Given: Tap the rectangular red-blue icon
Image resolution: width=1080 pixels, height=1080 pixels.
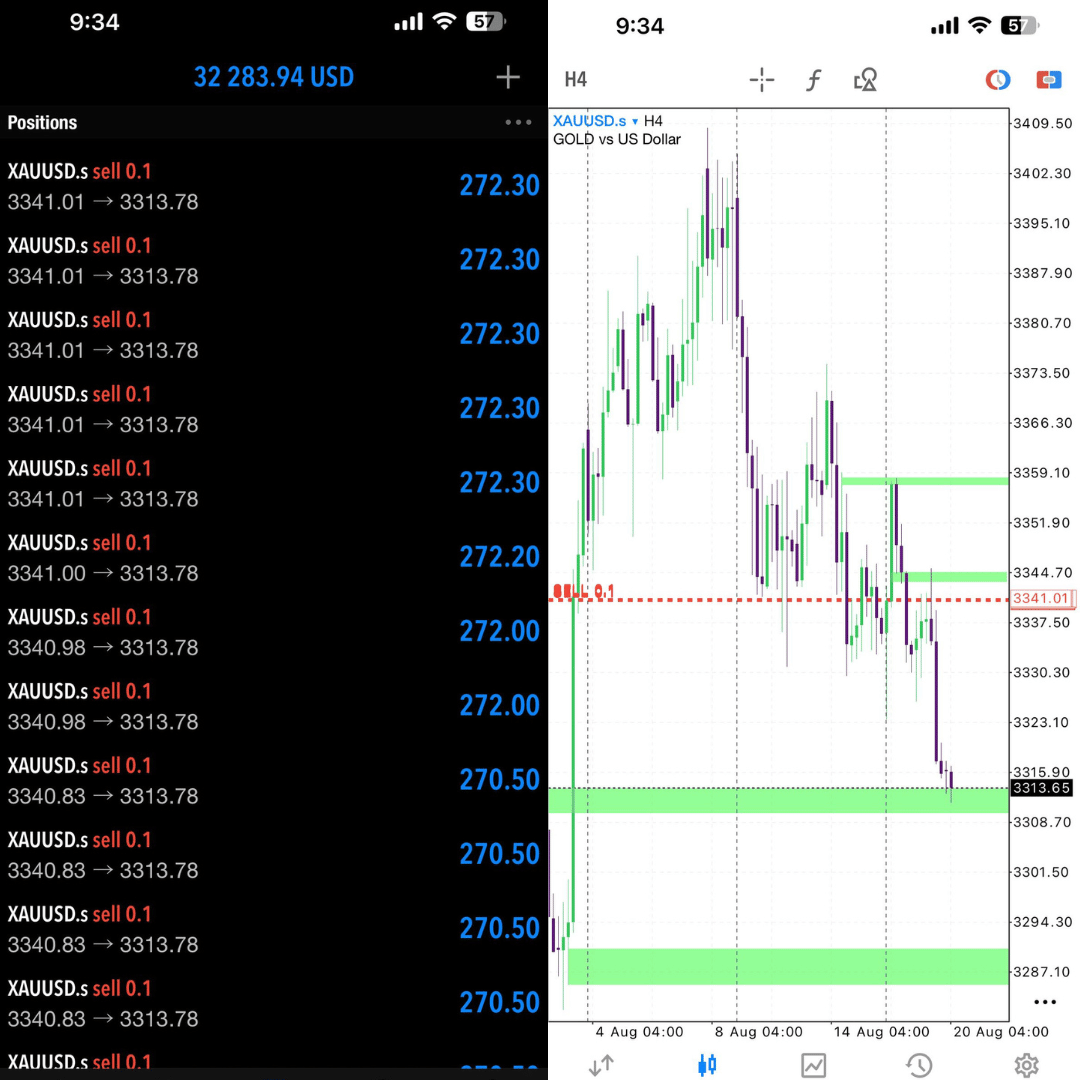Looking at the screenshot, I should [x=1048, y=80].
